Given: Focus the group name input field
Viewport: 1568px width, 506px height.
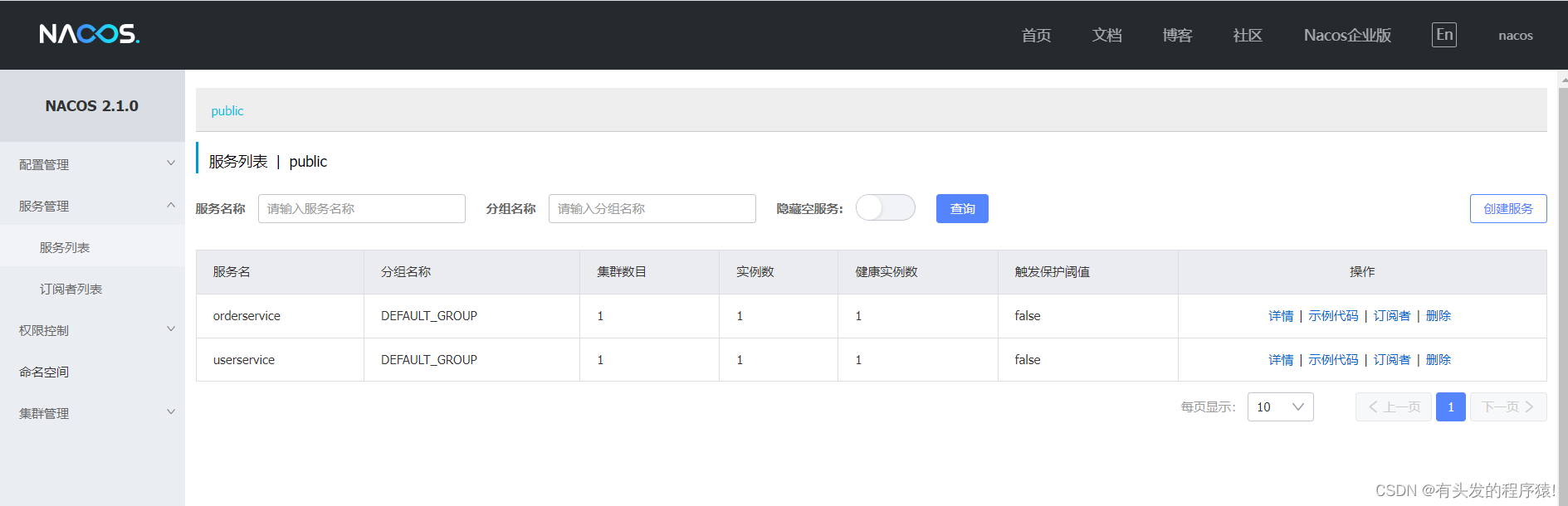Looking at the screenshot, I should pyautogui.click(x=652, y=209).
